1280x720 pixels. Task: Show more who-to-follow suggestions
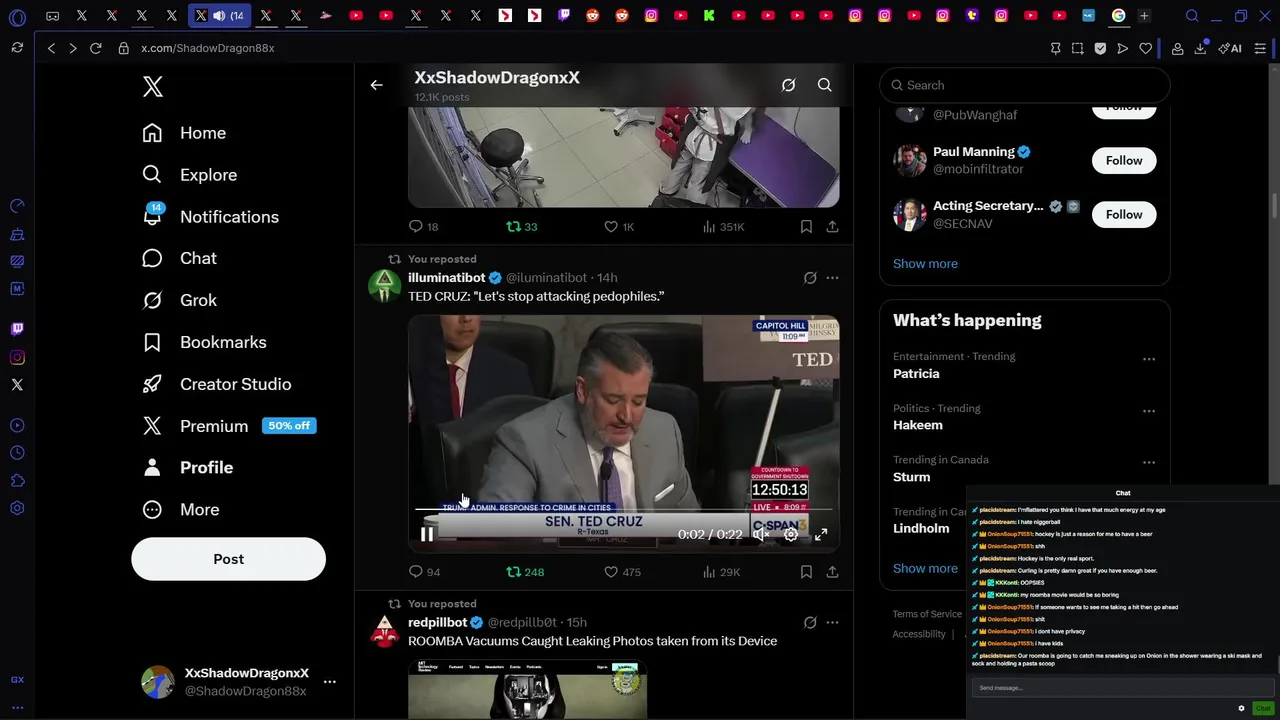pyautogui.click(x=925, y=264)
